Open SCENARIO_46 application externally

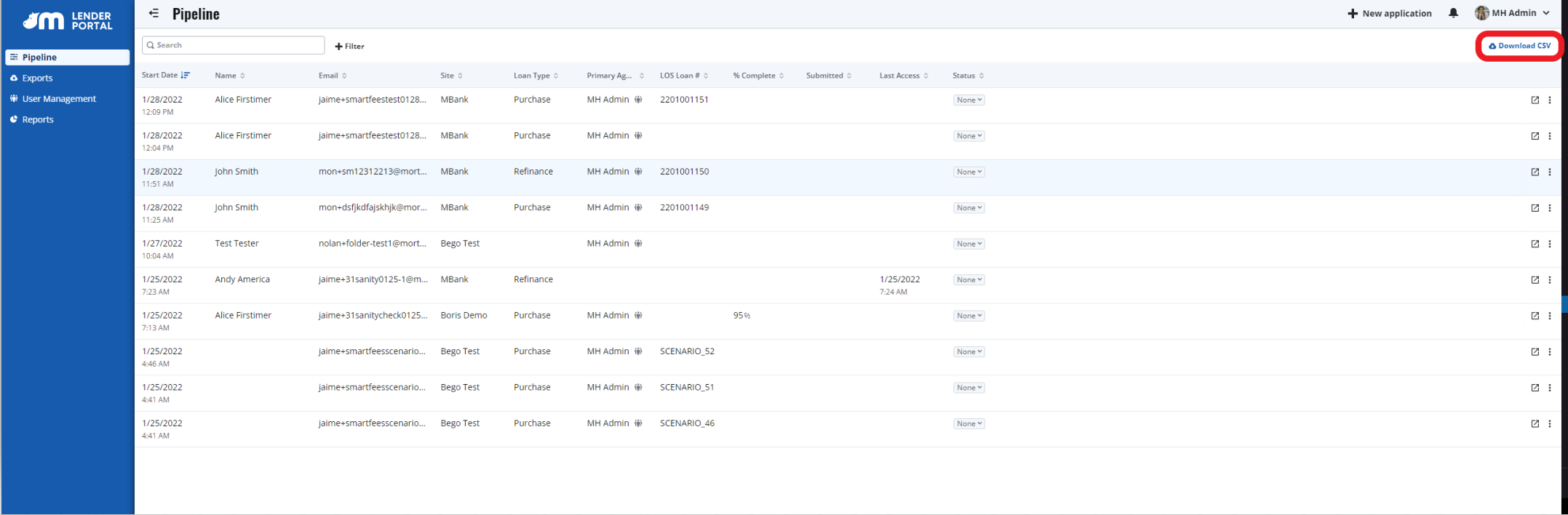pyautogui.click(x=1535, y=424)
